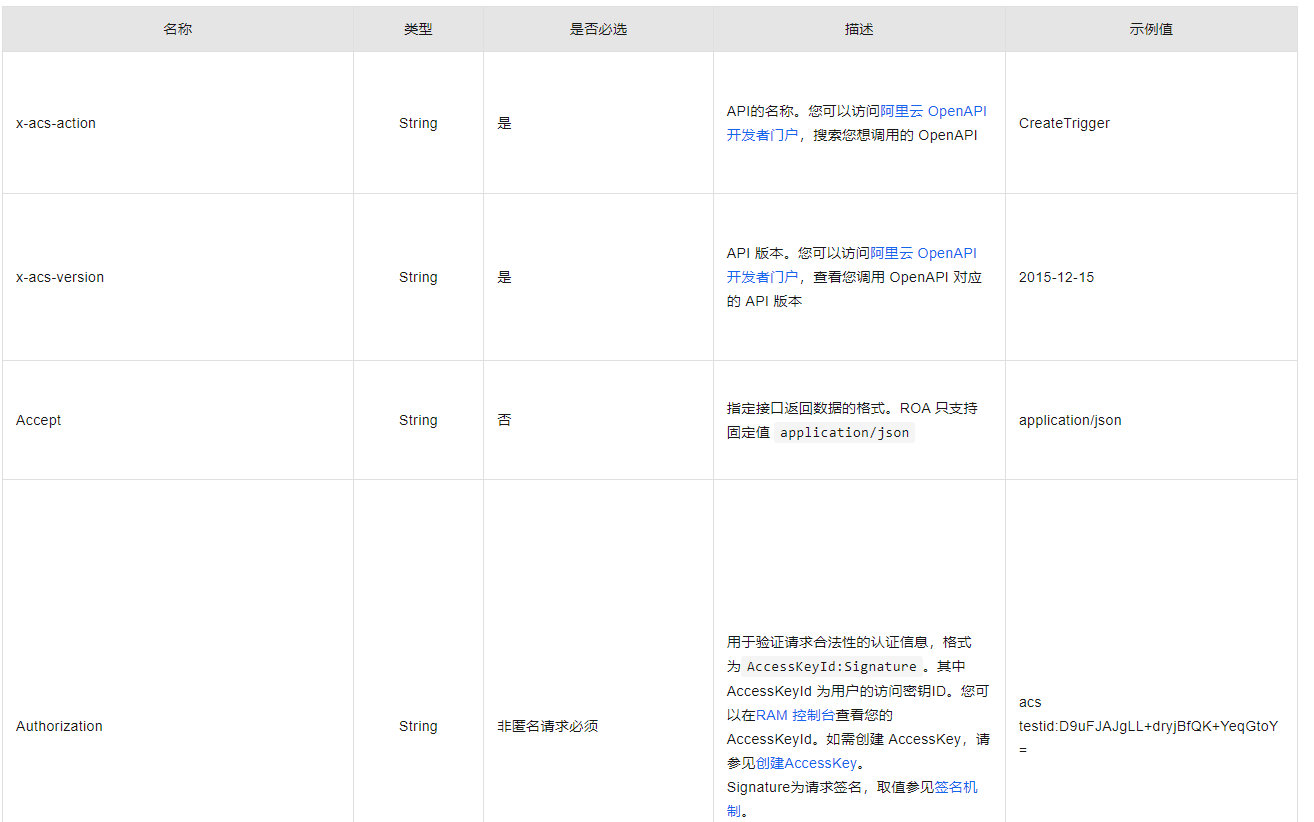The image size is (1314, 822).
Task: Click the application/json code snippet in the description
Action: (845, 432)
